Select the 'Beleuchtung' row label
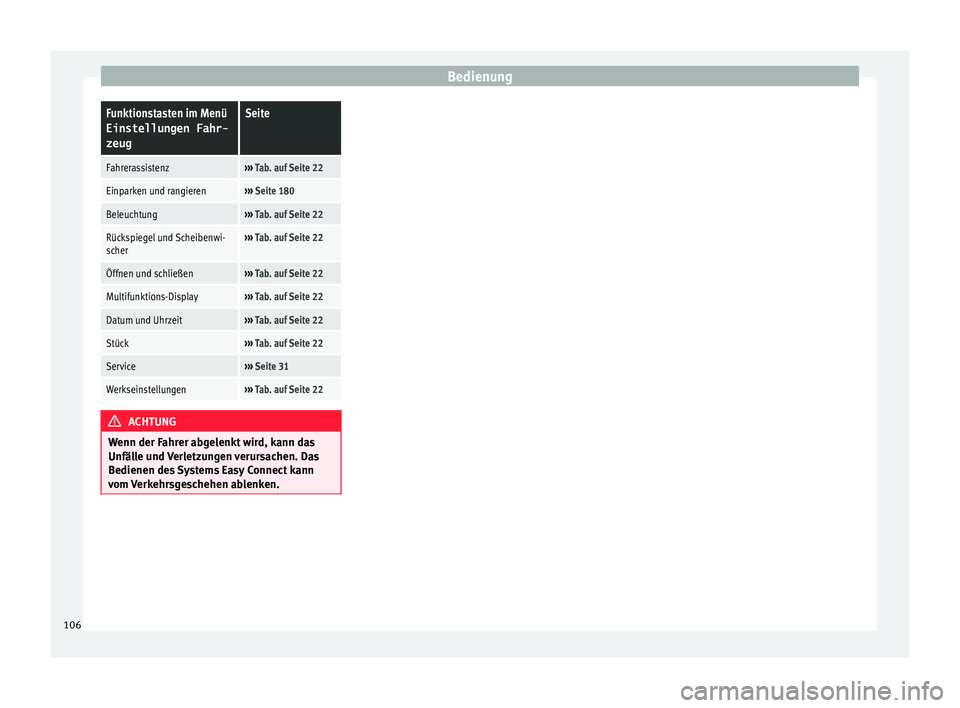This screenshot has height=708, width=960. [132, 214]
